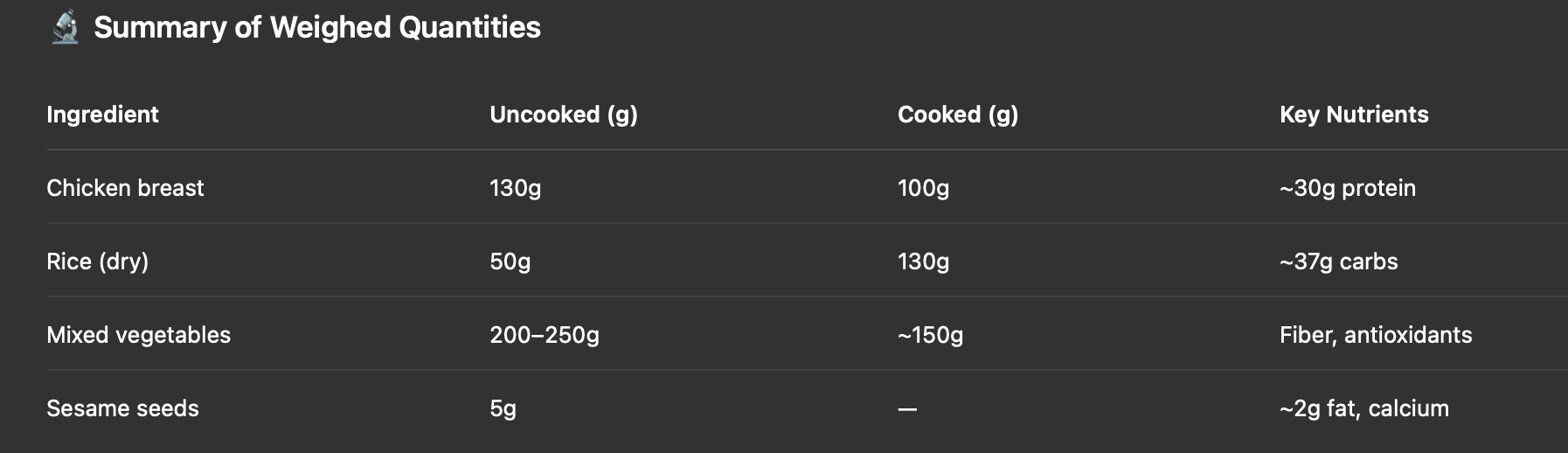This screenshot has width=1568, height=453.
Task: Select the Mixed vegetables ingredient cell
Action: point(138,335)
